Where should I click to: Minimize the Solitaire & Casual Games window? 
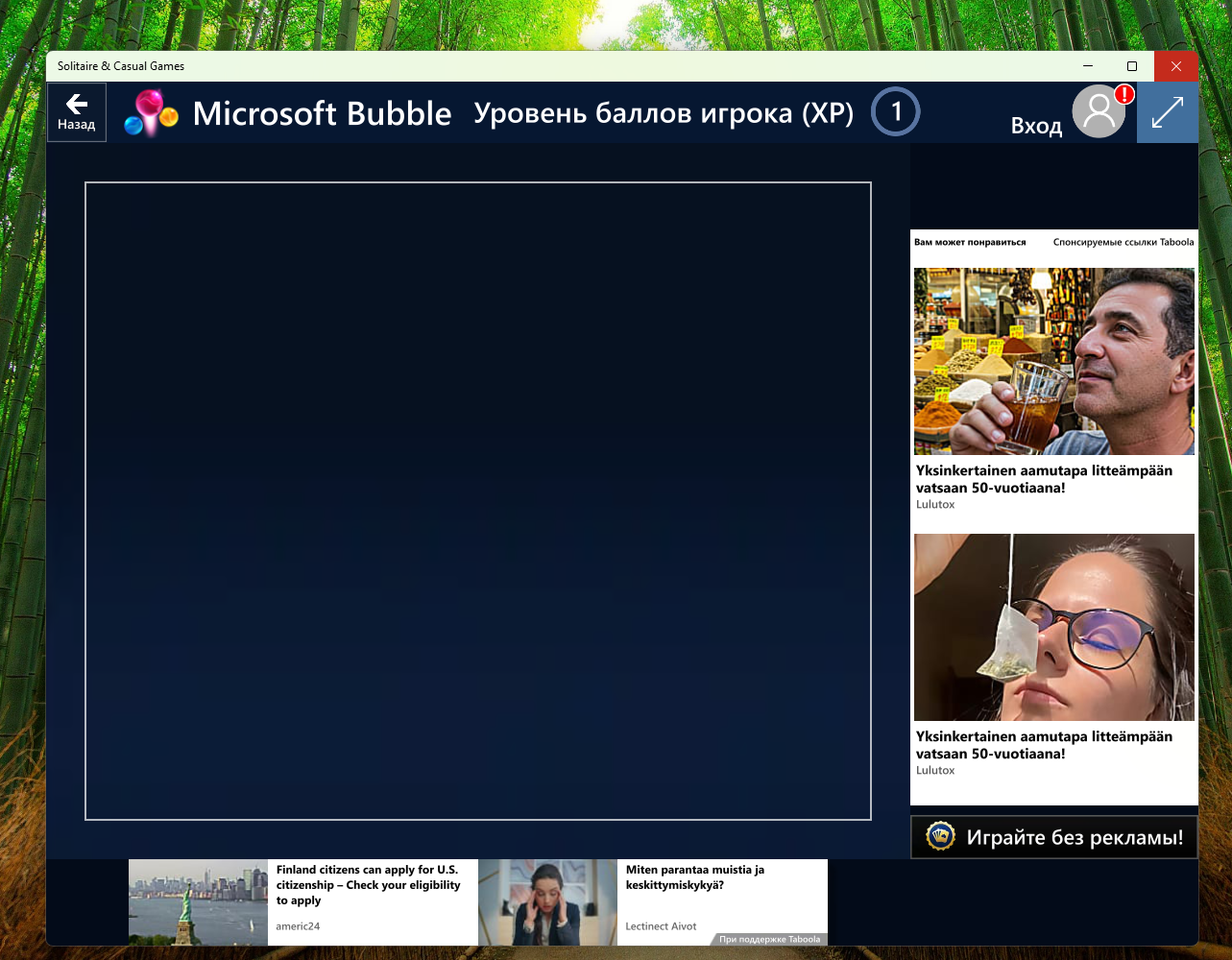(1088, 66)
